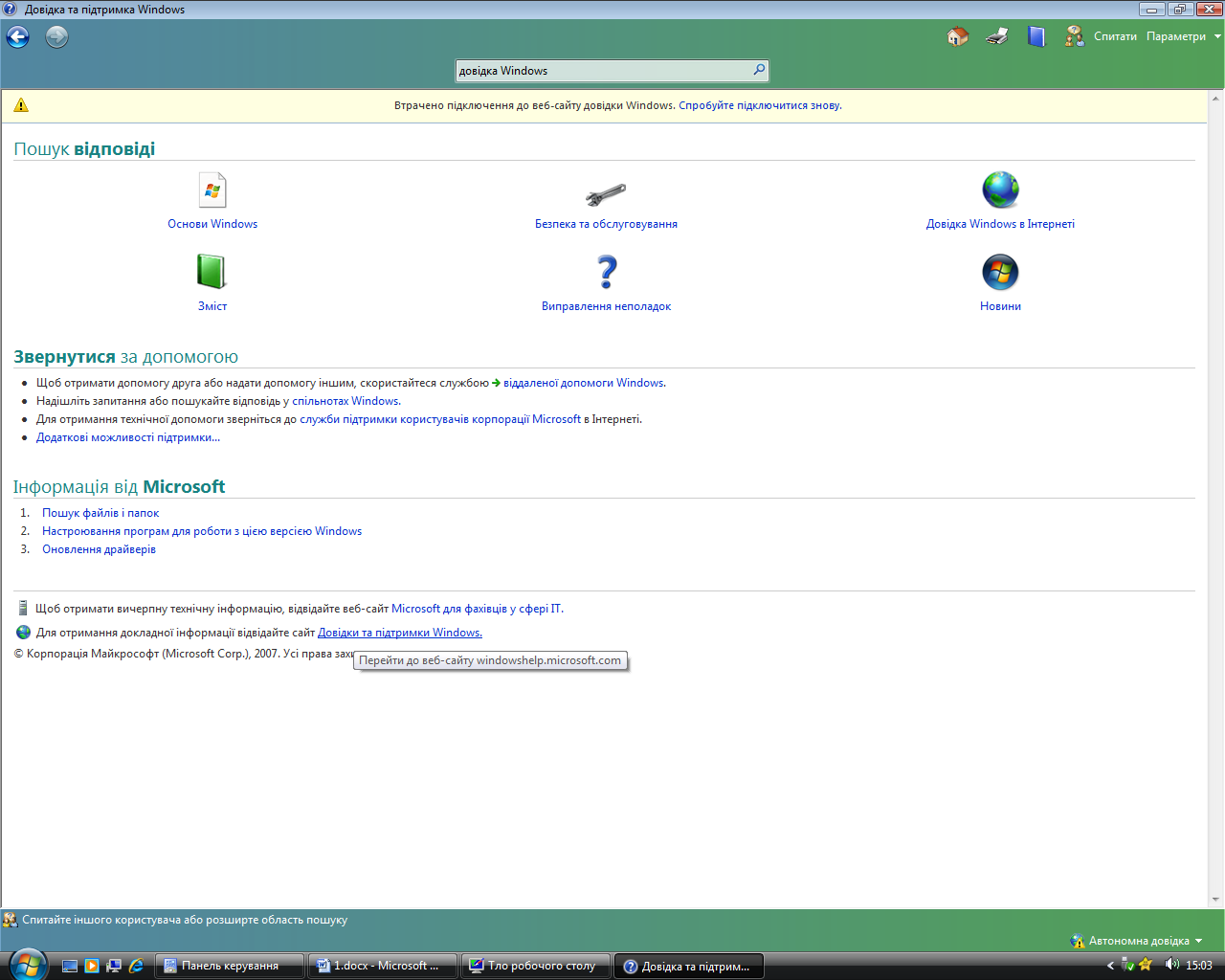This screenshot has width=1225, height=980.
Task: Open спільнотах Windows link
Action: click(x=345, y=401)
